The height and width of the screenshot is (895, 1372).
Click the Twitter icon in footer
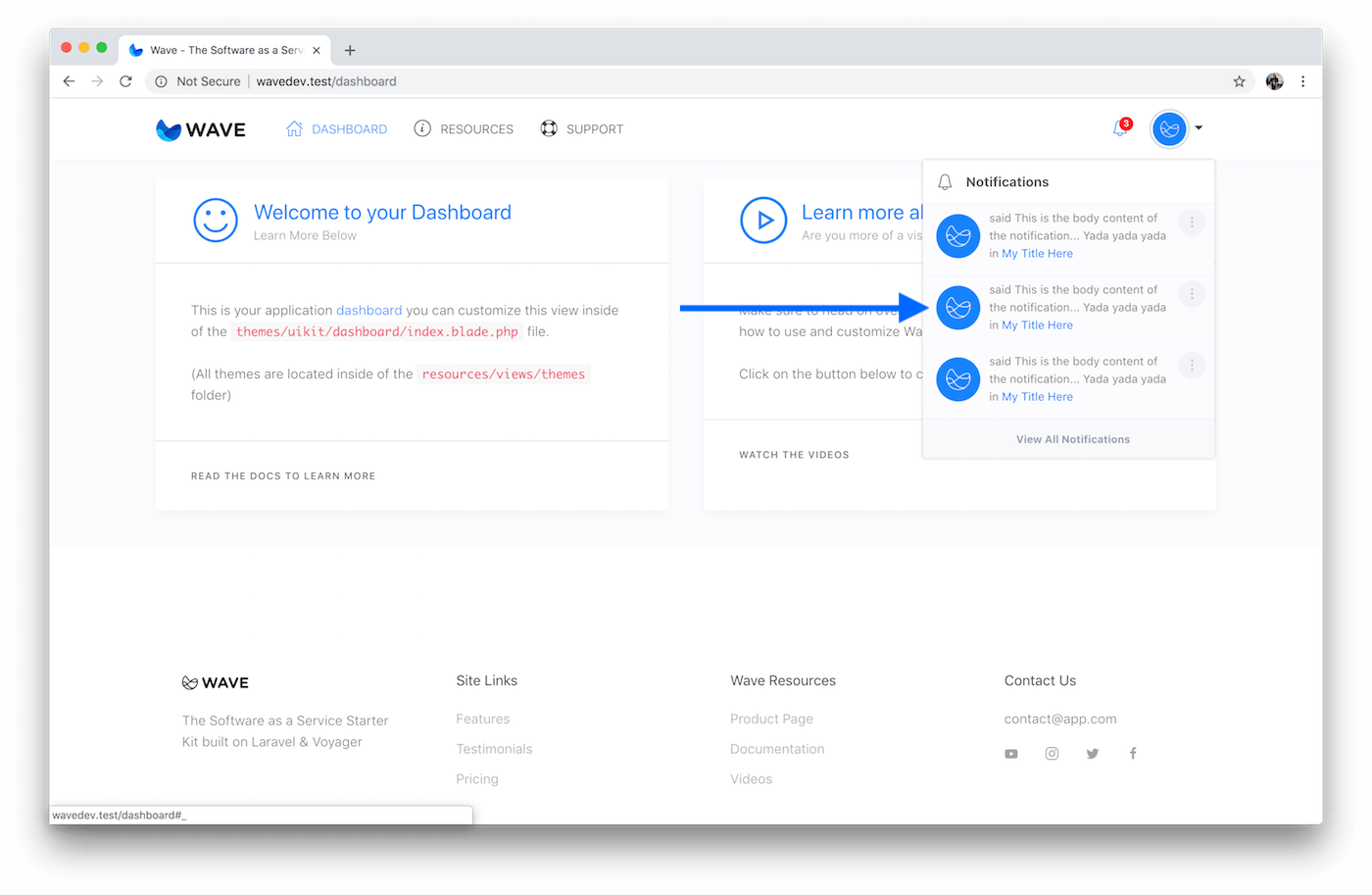[x=1093, y=754]
